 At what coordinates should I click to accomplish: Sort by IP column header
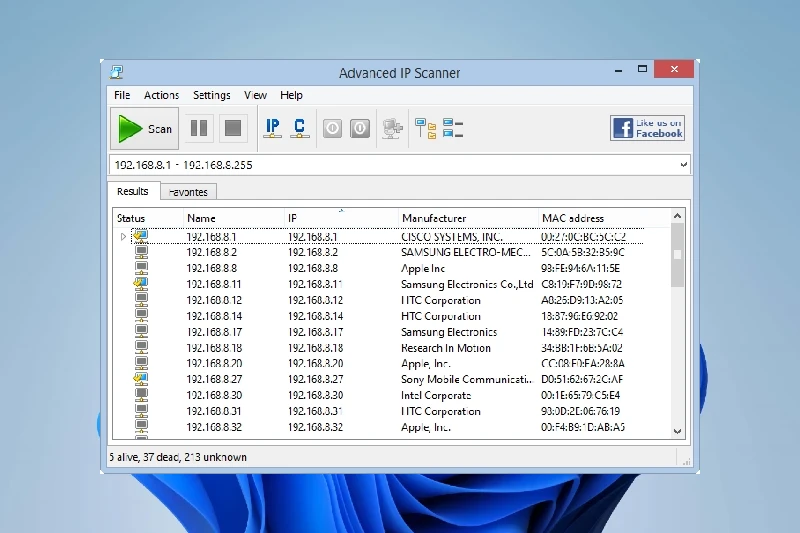point(341,218)
